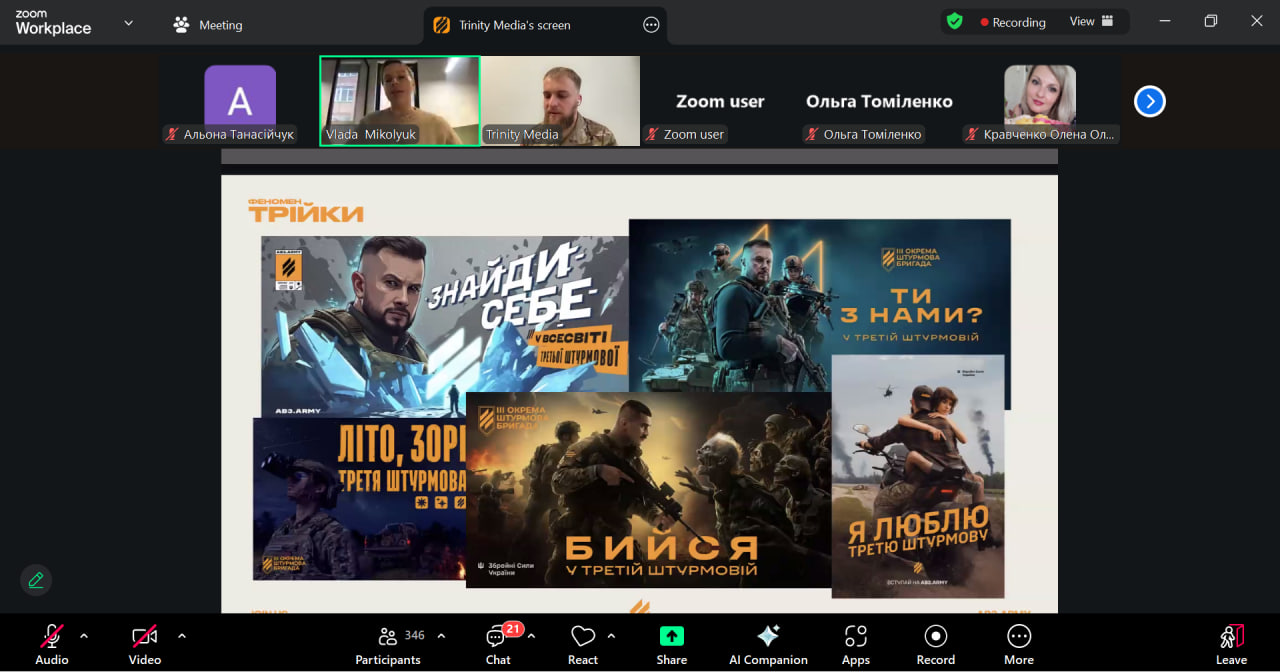Open the More options menu
1280x672 pixels.
pos(1018,643)
